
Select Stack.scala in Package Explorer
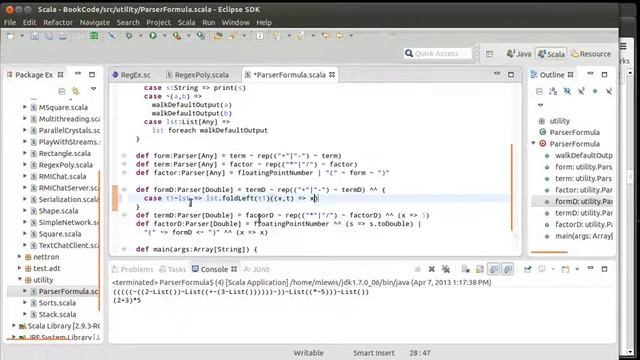click(57, 314)
